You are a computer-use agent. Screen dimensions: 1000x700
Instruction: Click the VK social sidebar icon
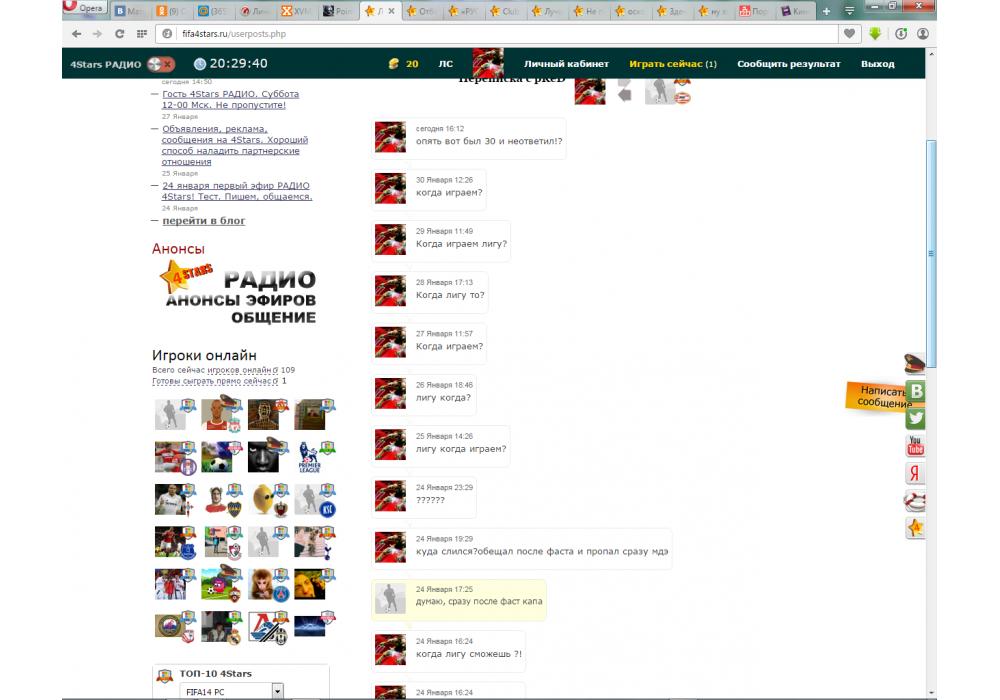[915, 391]
